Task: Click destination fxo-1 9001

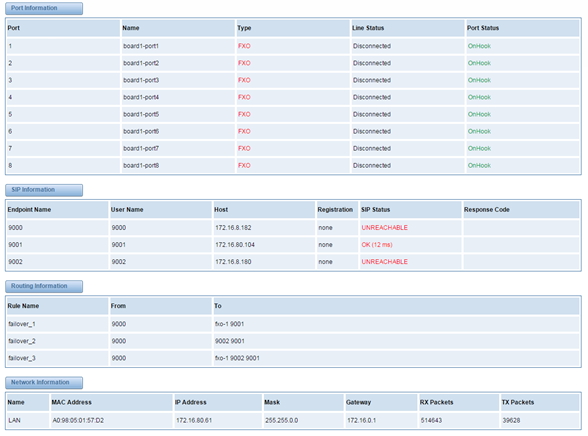Action: click(229, 324)
